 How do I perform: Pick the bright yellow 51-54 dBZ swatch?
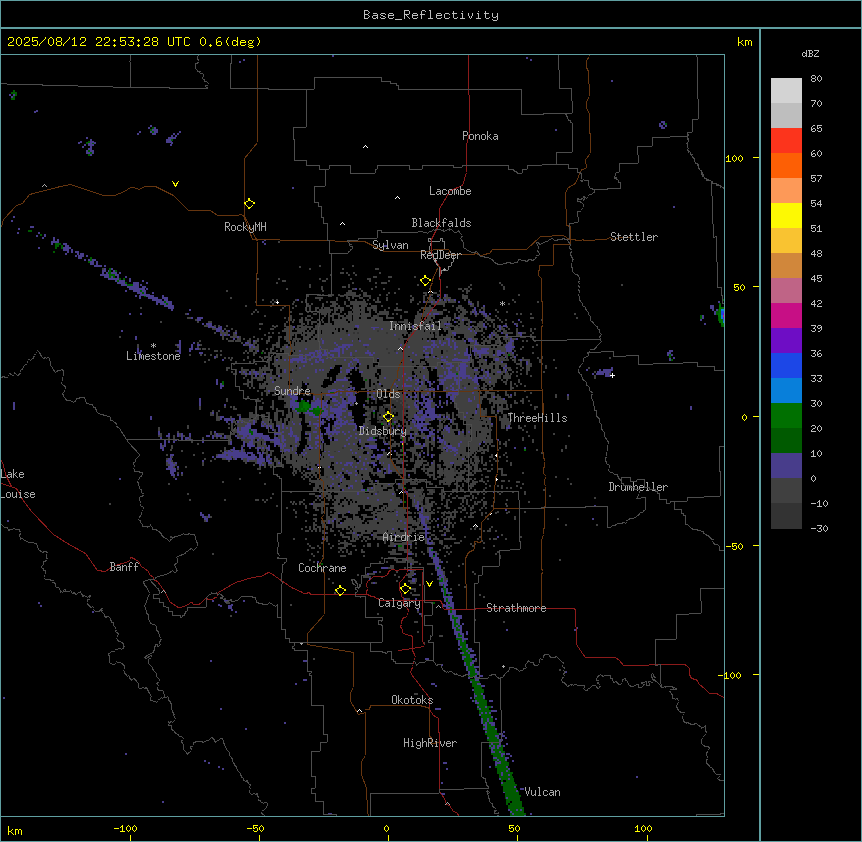click(x=786, y=215)
